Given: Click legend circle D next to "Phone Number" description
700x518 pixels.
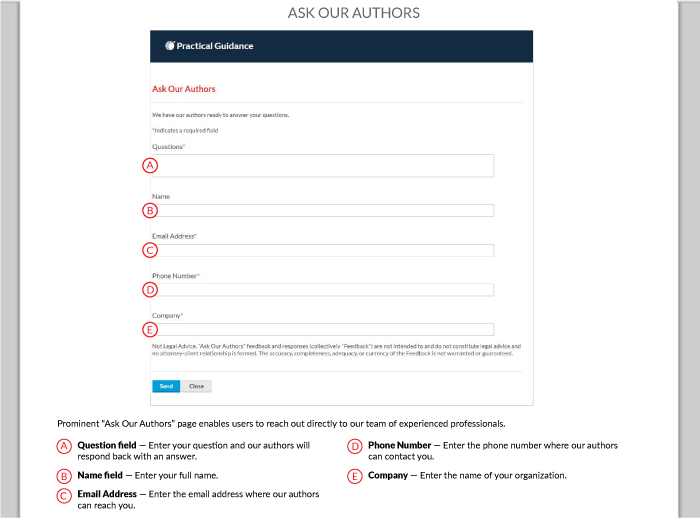Looking at the screenshot, I should point(355,446).
